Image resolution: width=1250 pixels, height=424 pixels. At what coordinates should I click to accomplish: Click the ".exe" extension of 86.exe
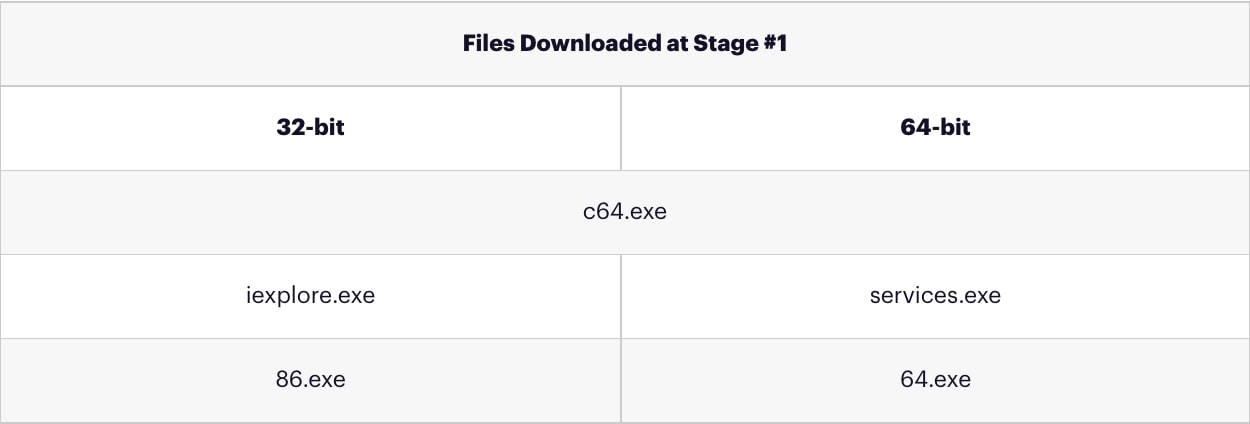tap(325, 380)
